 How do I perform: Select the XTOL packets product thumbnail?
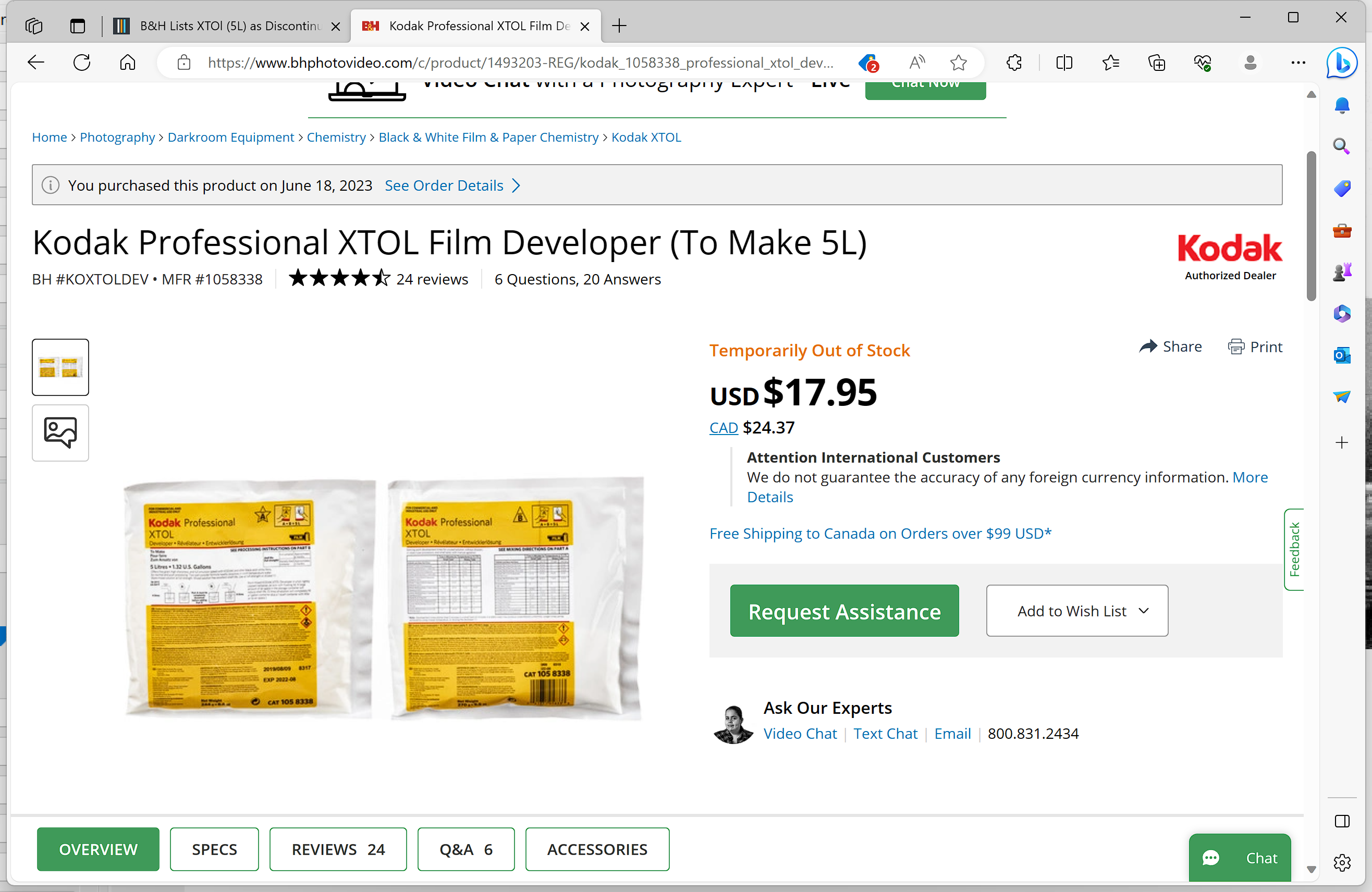pos(60,367)
